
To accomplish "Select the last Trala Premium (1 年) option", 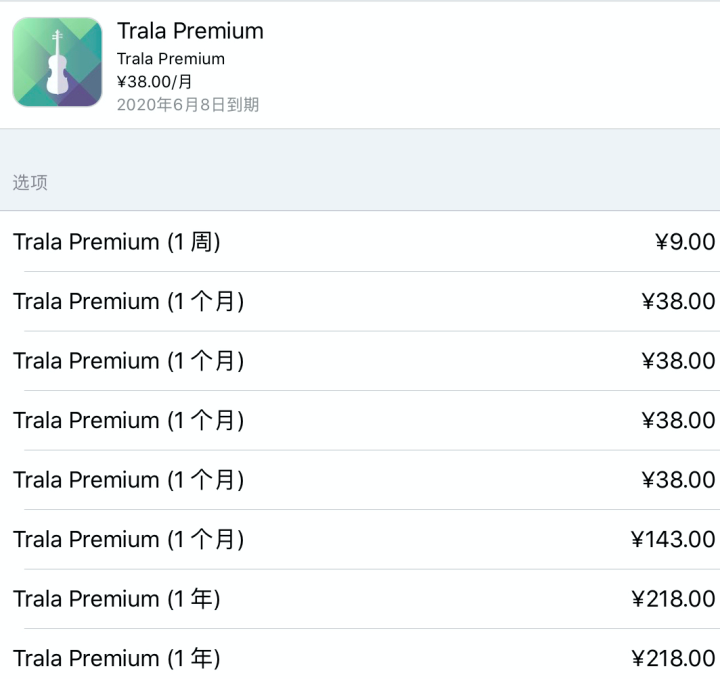I will click(x=116, y=658).
